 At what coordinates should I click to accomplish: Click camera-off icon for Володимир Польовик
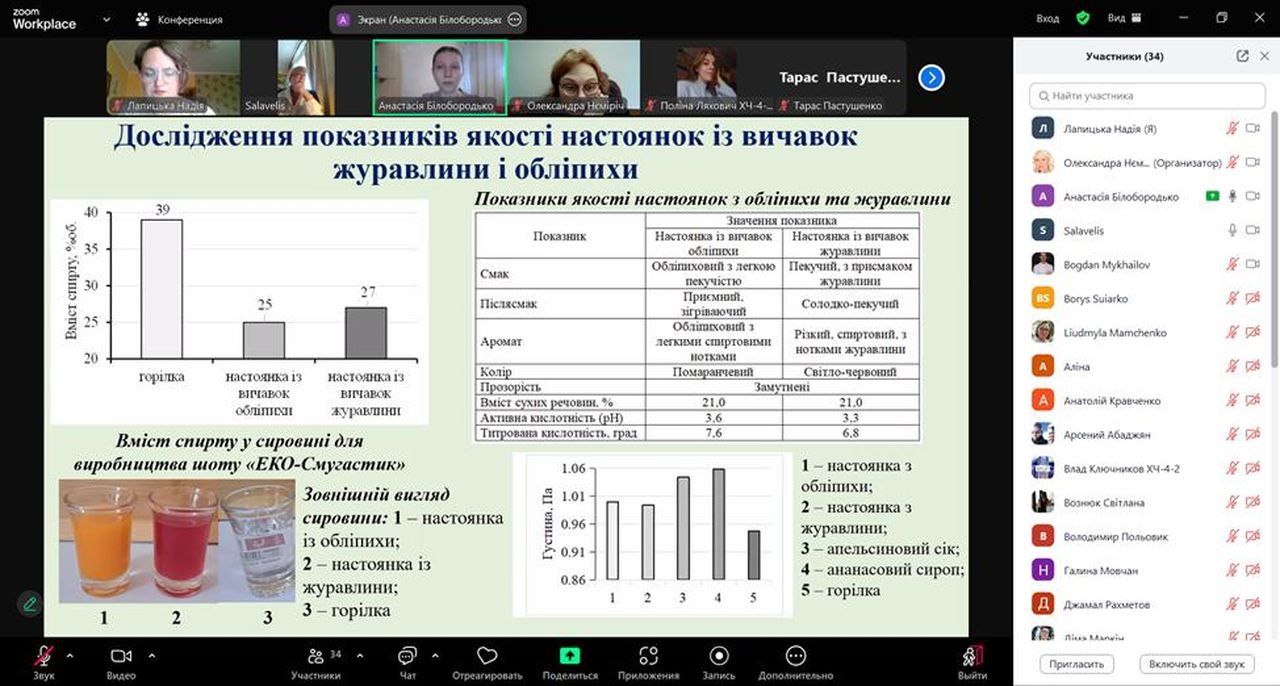pyautogui.click(x=1252, y=537)
